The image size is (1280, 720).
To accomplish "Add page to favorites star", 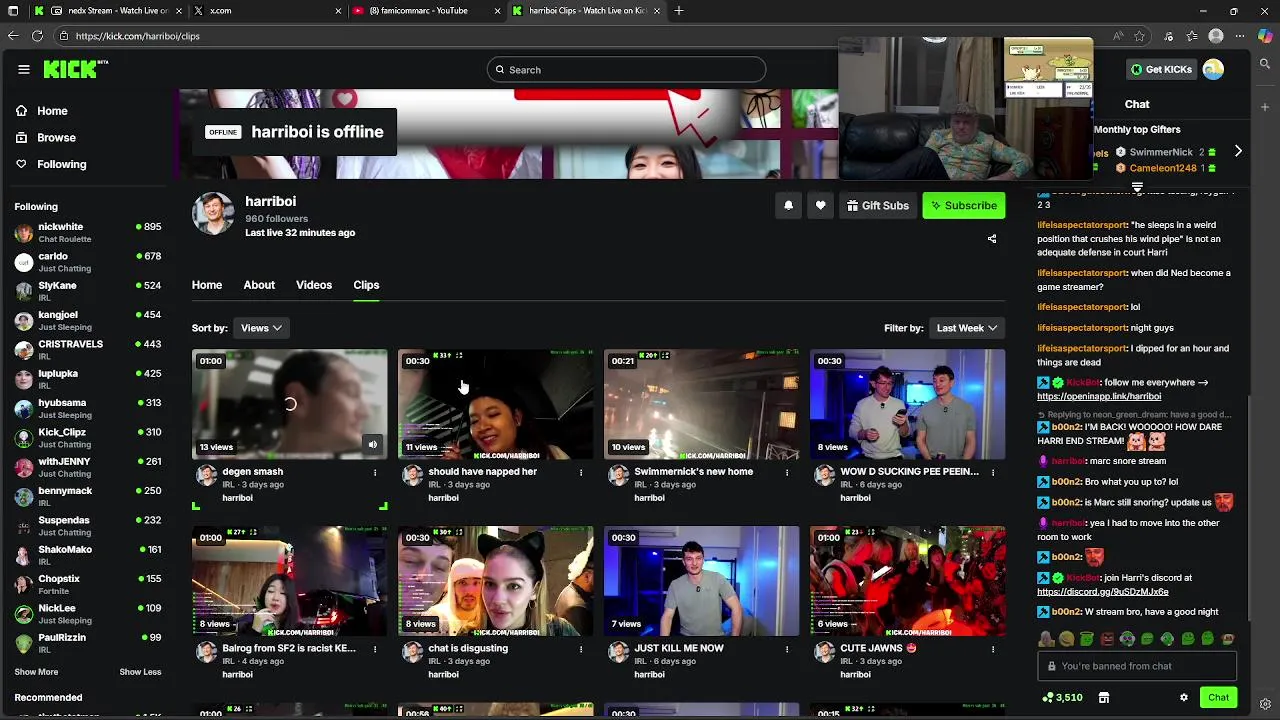I will click(x=1140, y=36).
